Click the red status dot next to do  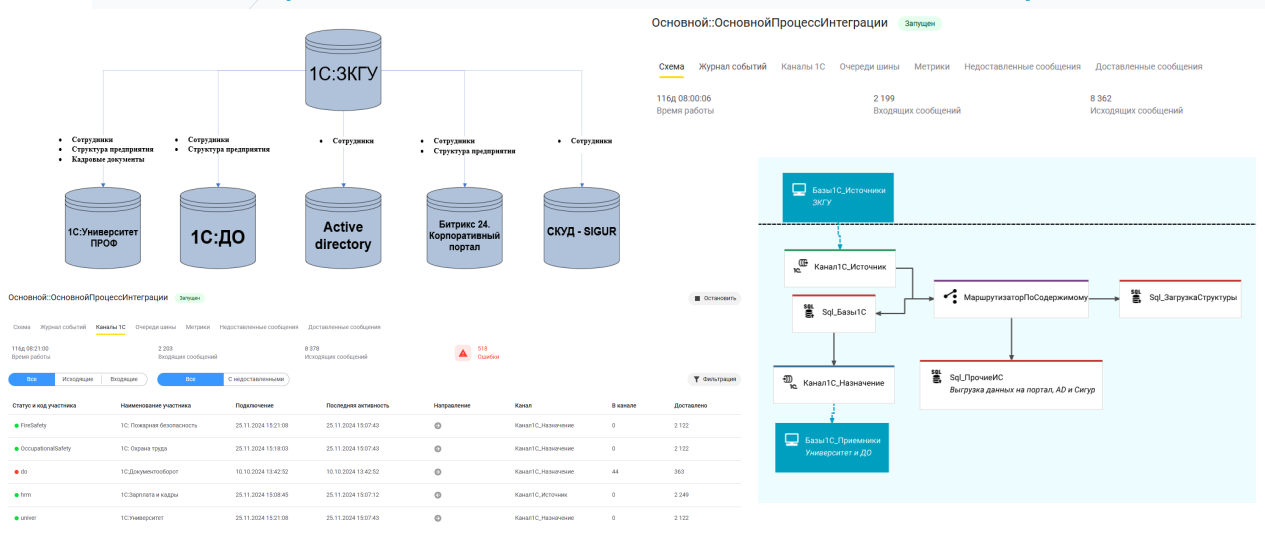pyautogui.click(x=16, y=471)
